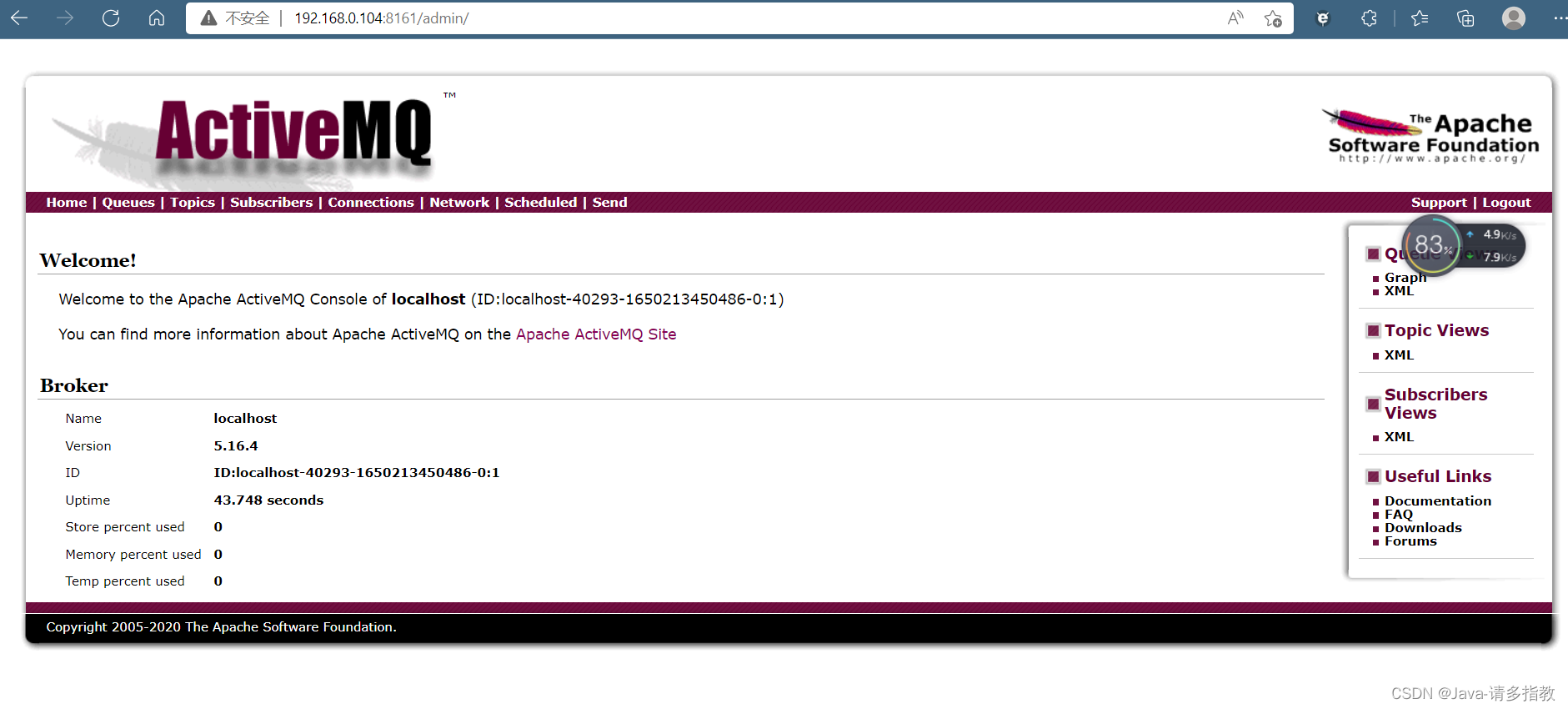Open the XML link under Subscribers Views
1568x709 pixels.
(x=1399, y=437)
